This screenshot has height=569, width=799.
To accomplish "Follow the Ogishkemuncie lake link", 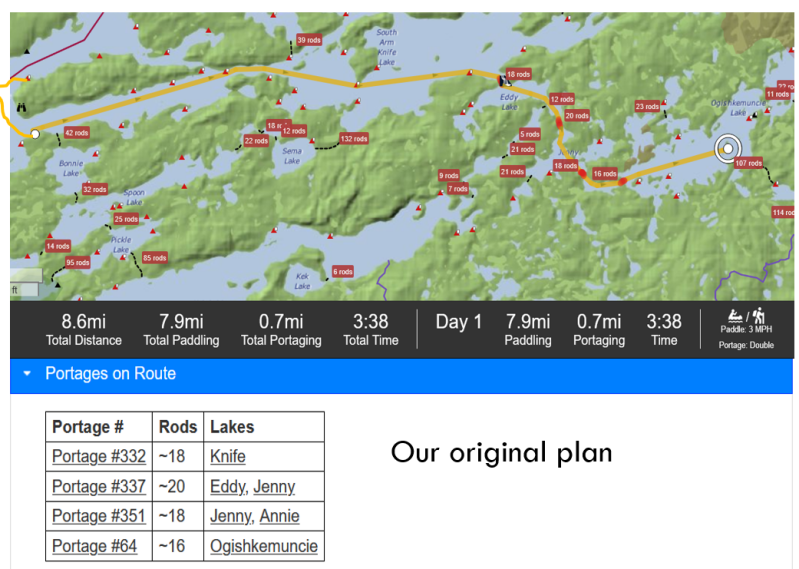I will click(264, 546).
